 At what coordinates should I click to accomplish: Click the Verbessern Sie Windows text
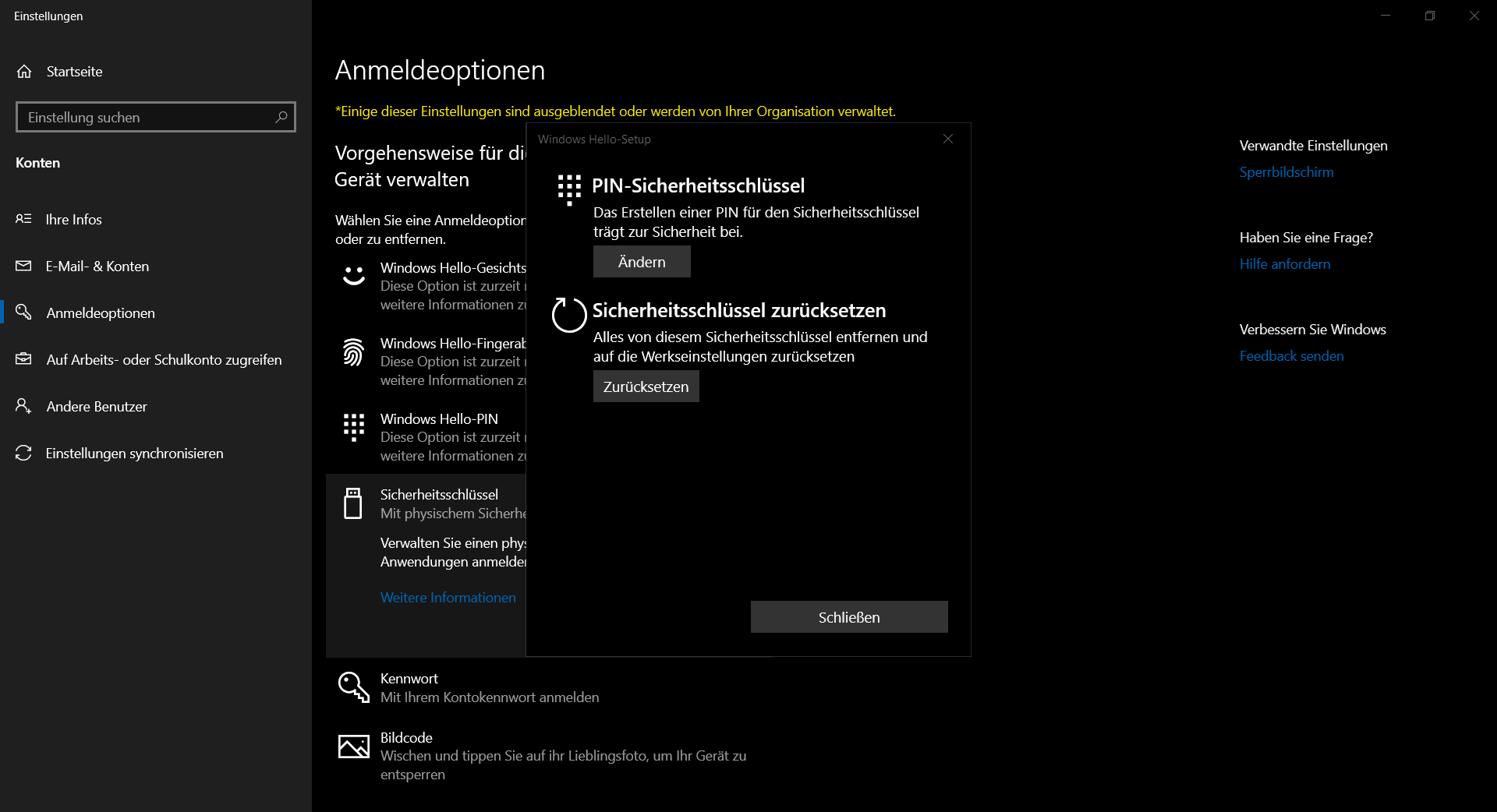tap(1313, 330)
